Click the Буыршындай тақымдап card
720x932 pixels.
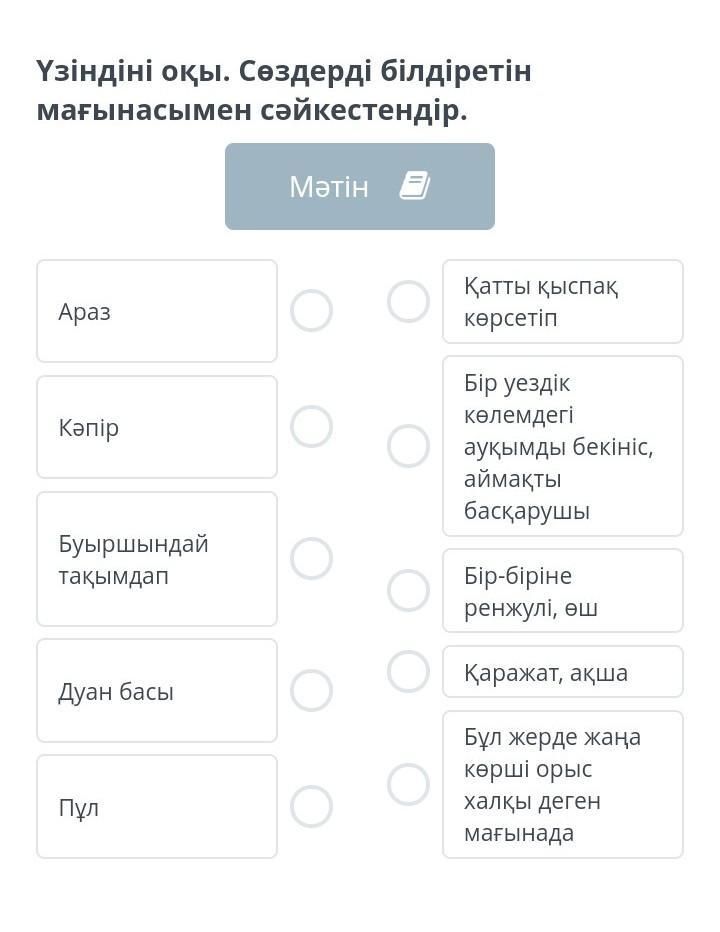coord(157,559)
